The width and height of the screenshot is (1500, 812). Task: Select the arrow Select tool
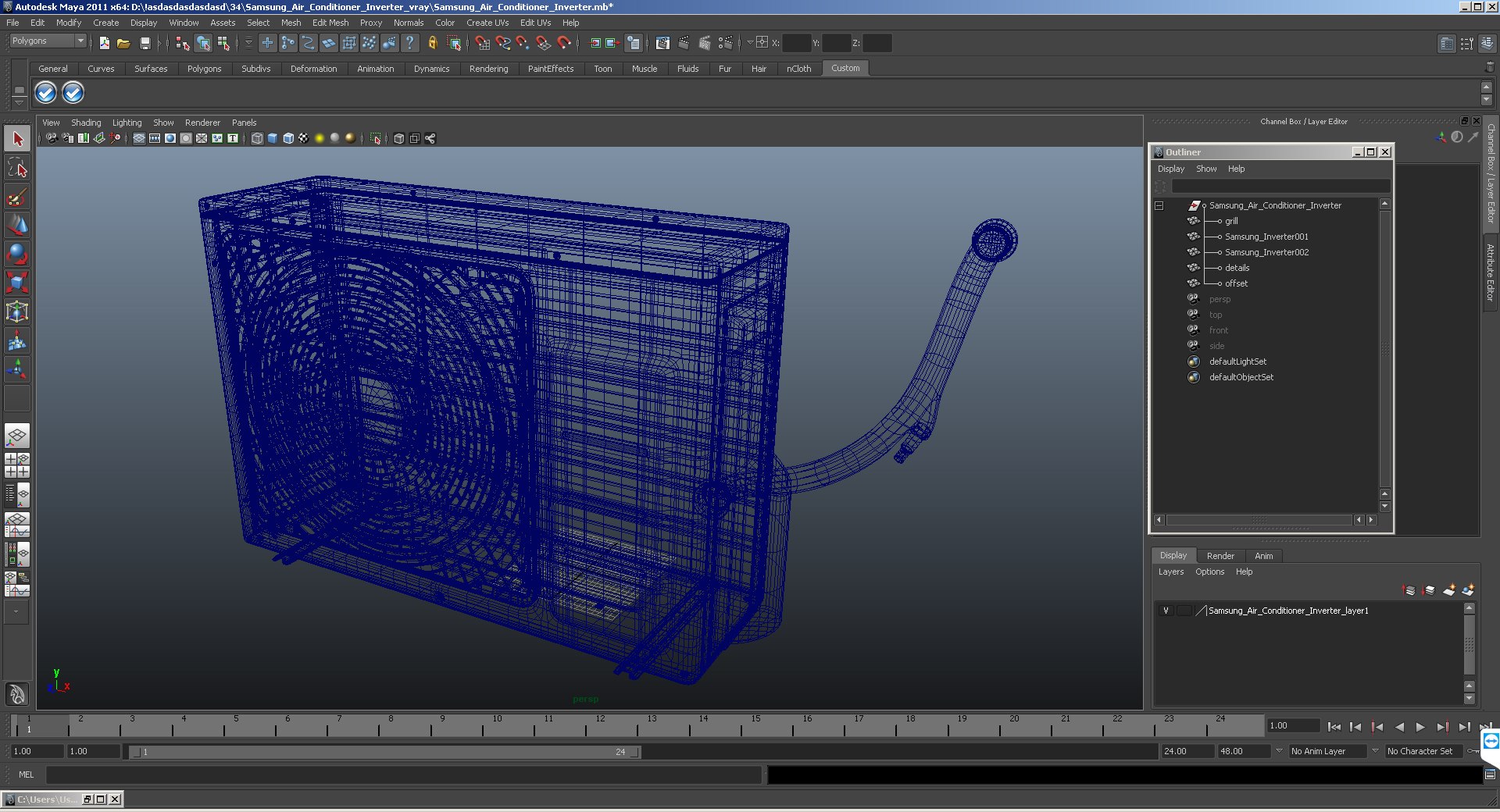coord(17,139)
